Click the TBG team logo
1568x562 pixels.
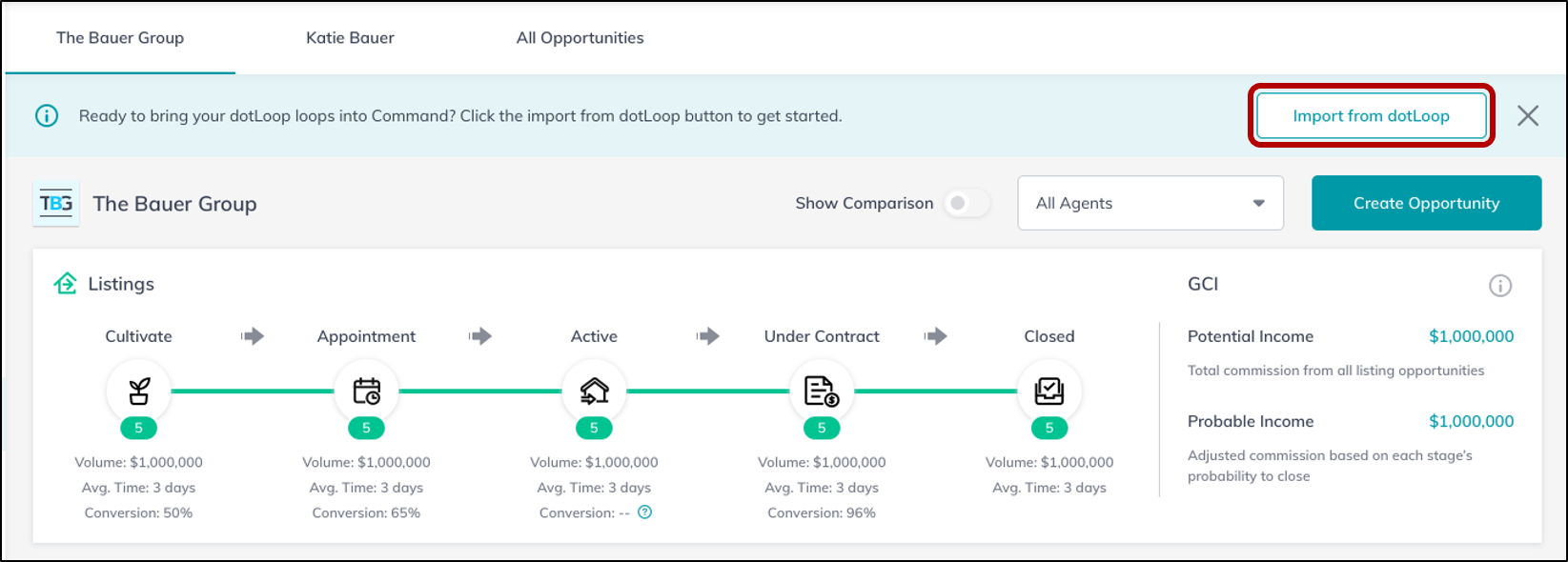tap(56, 204)
